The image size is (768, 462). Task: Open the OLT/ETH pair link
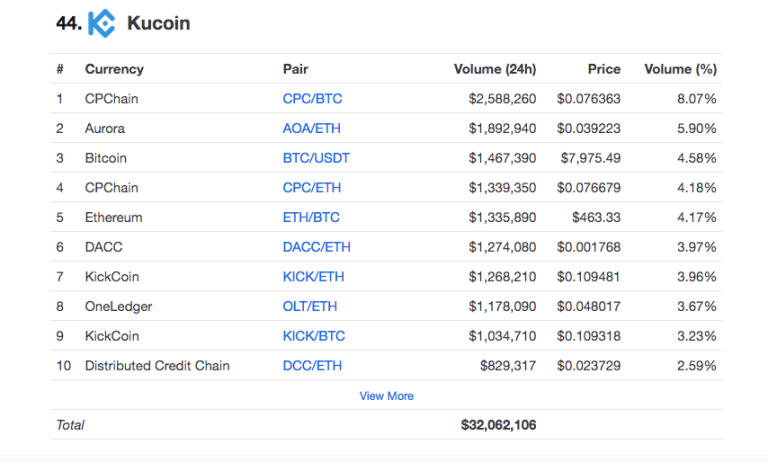tap(310, 306)
